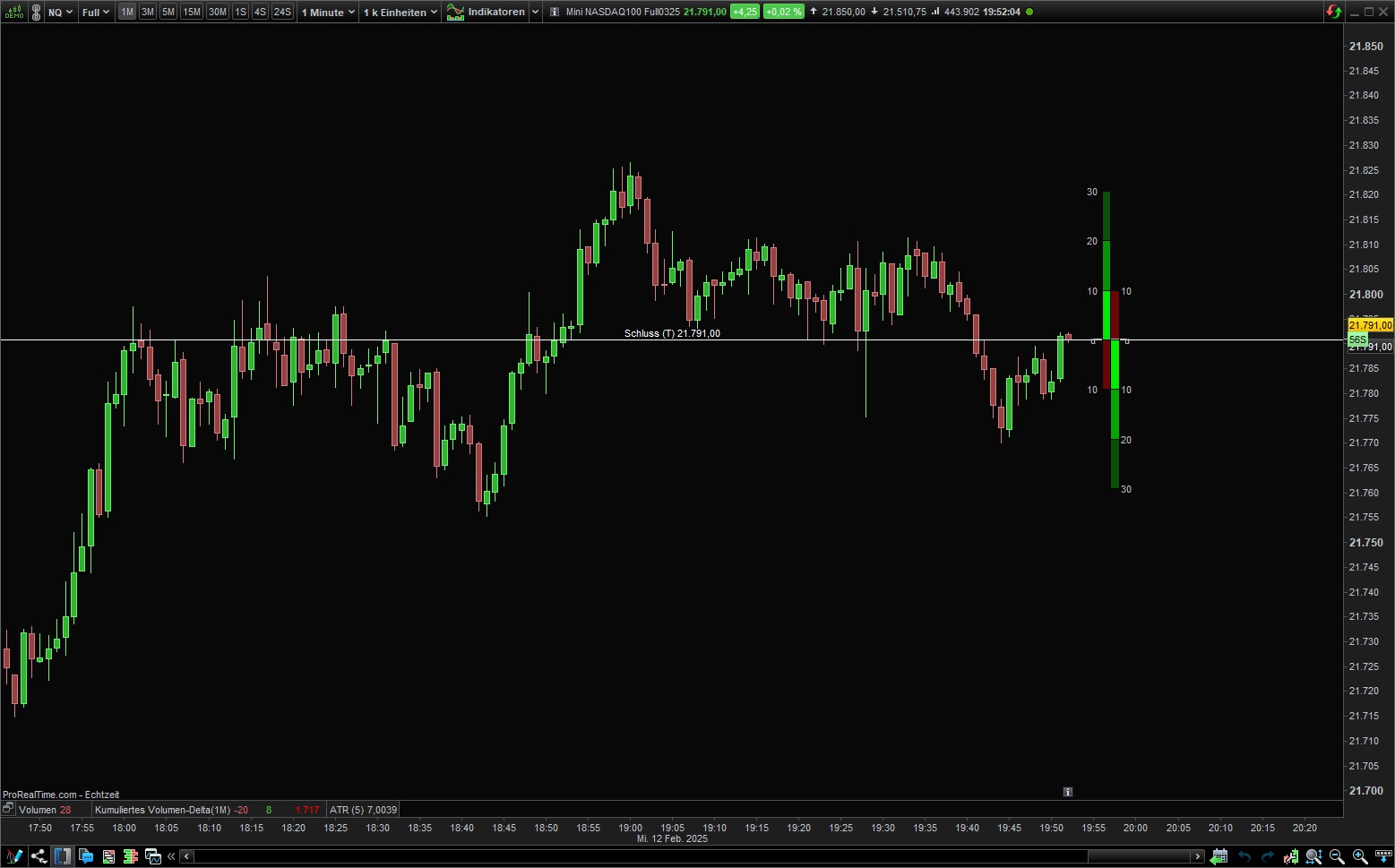Open the order book ladder icon

[131, 856]
